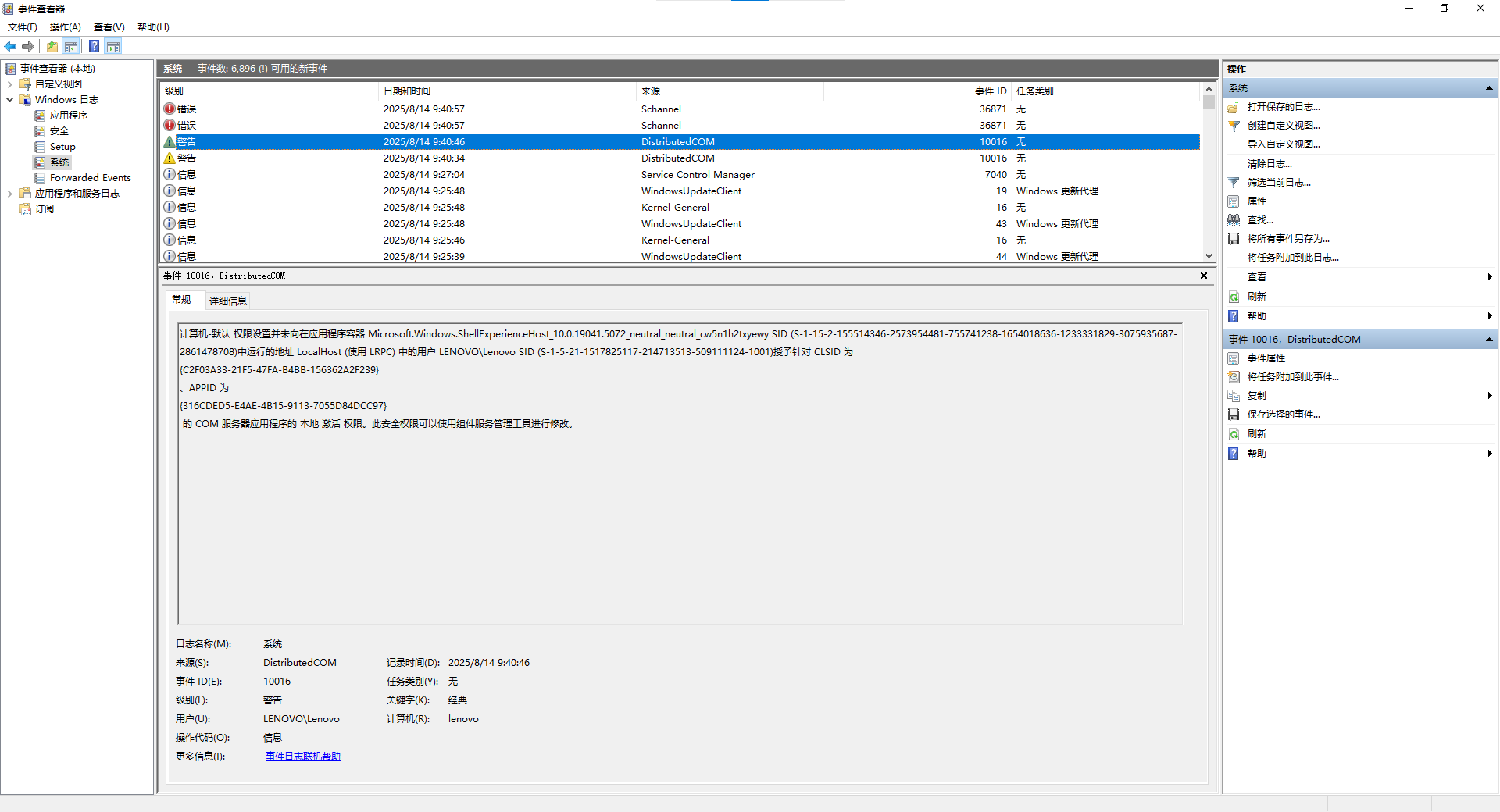
Task: Click the Copy (复制) action icon
Action: pyautogui.click(x=1234, y=396)
